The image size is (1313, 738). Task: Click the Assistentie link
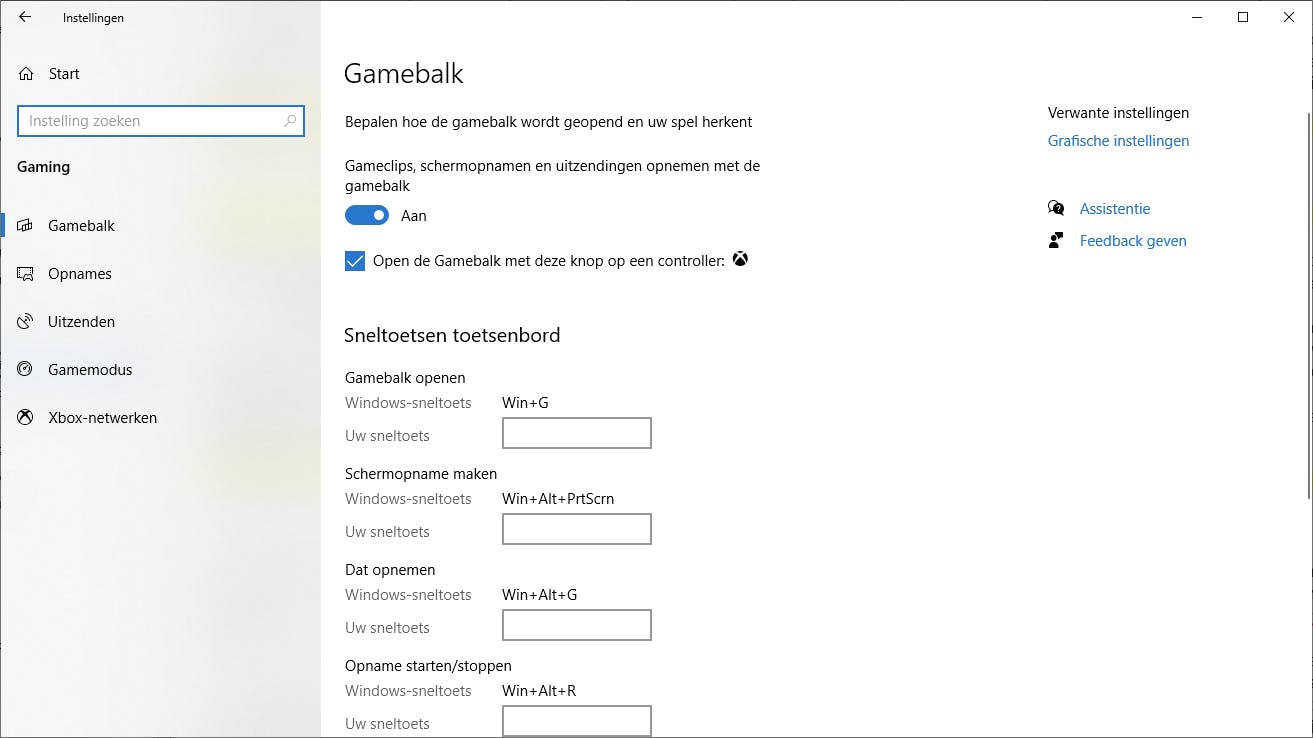coord(1114,208)
